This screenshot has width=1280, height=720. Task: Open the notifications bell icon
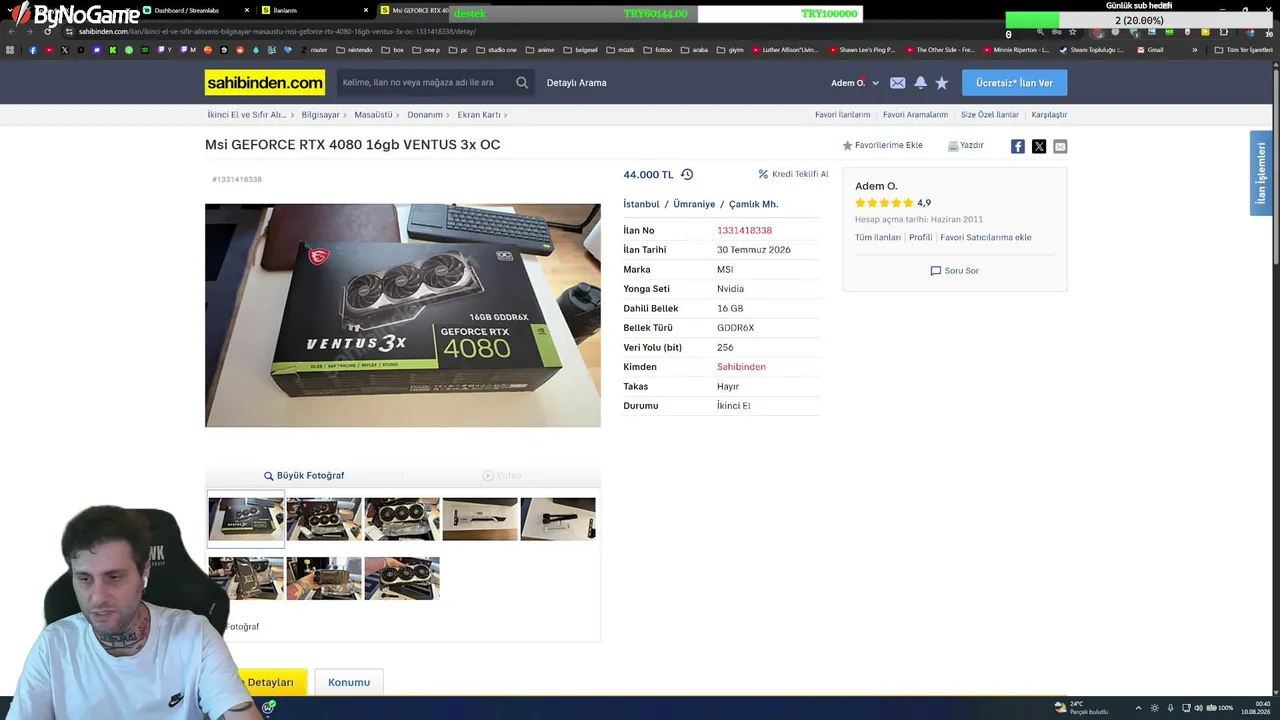point(920,83)
